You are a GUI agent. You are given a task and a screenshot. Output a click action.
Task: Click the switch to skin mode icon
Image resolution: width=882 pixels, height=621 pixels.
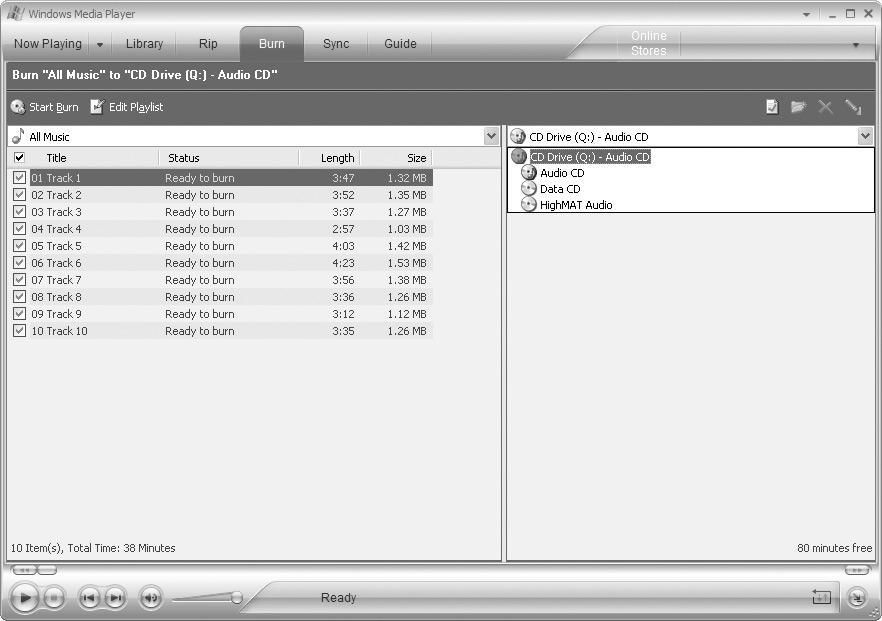click(857, 597)
